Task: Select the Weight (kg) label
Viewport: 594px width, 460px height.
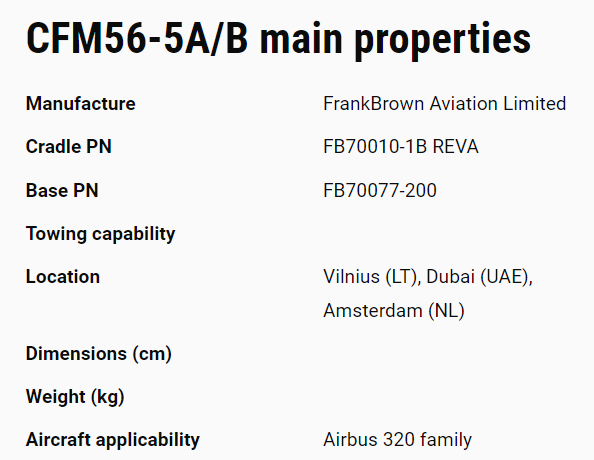Action: pyautogui.click(x=75, y=397)
